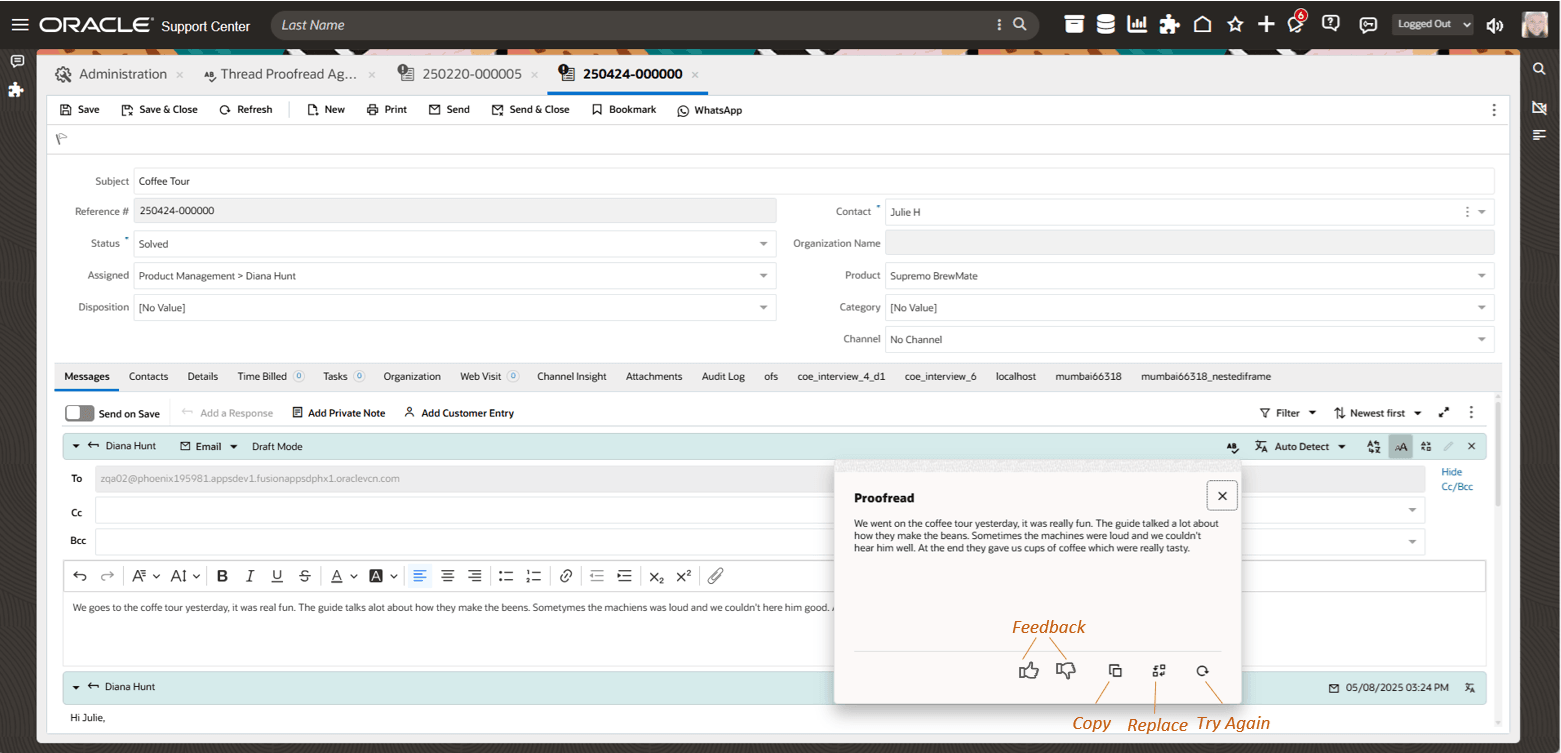Screen dimensions: 1561x753
Task: Click the Refresh button
Action: point(245,110)
